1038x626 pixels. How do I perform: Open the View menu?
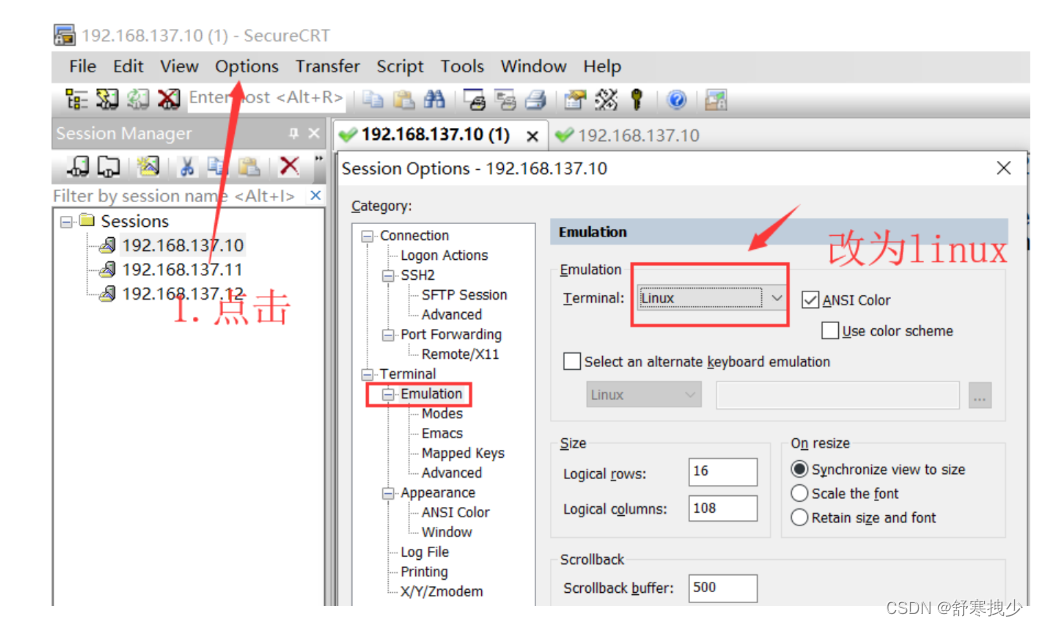pyautogui.click(x=179, y=66)
